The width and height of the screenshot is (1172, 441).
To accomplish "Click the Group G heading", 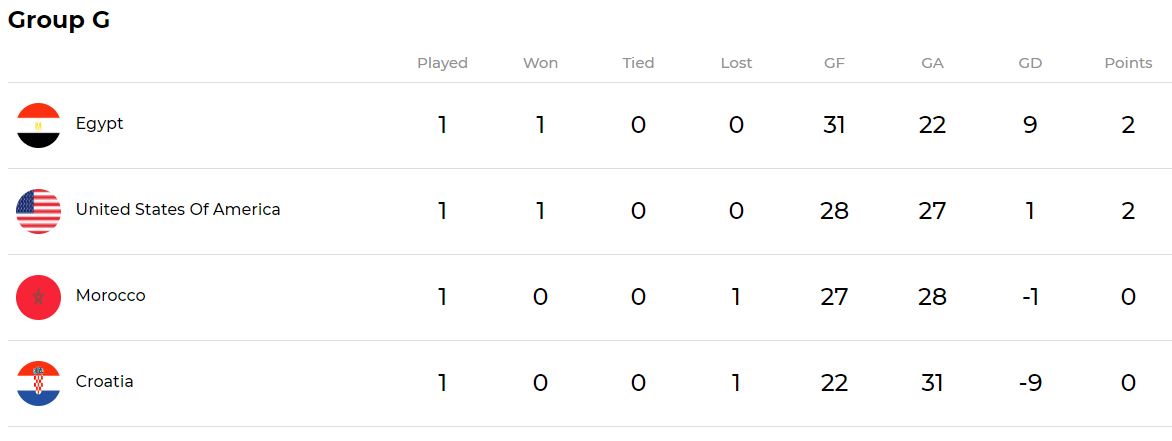I will [x=59, y=21].
